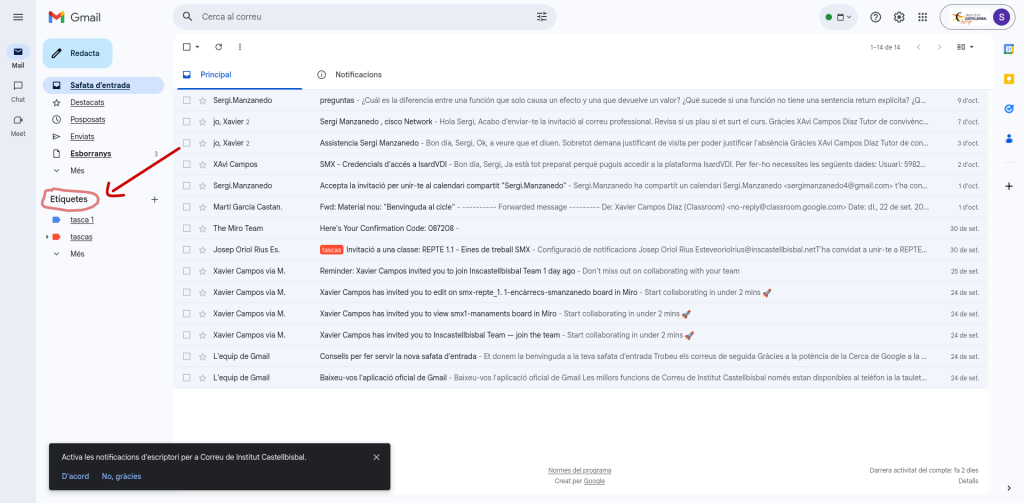1024x503 pixels.
Task: Open the Support help icon
Action: [x=876, y=17]
